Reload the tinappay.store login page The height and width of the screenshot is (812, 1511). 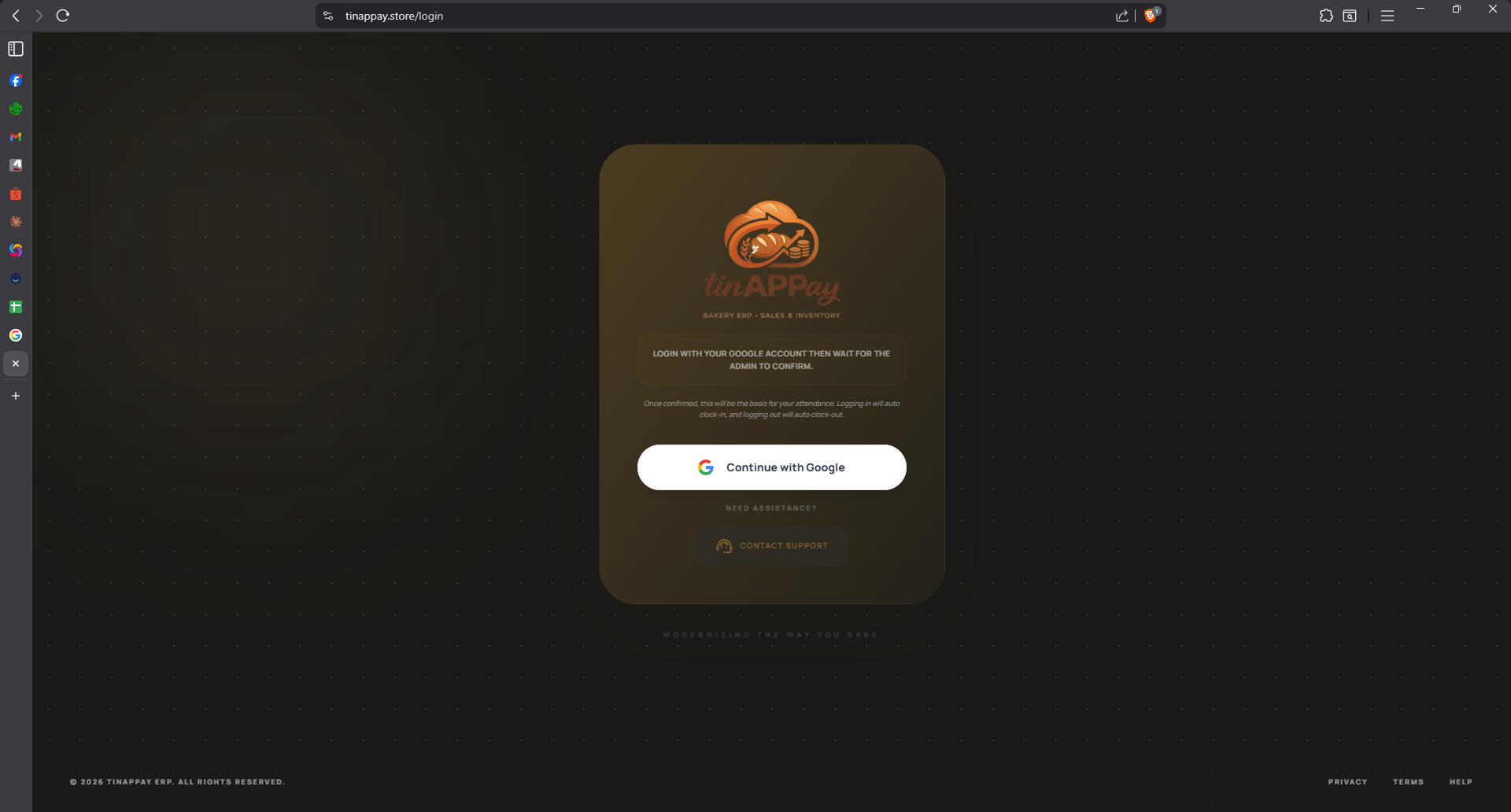[x=63, y=16]
